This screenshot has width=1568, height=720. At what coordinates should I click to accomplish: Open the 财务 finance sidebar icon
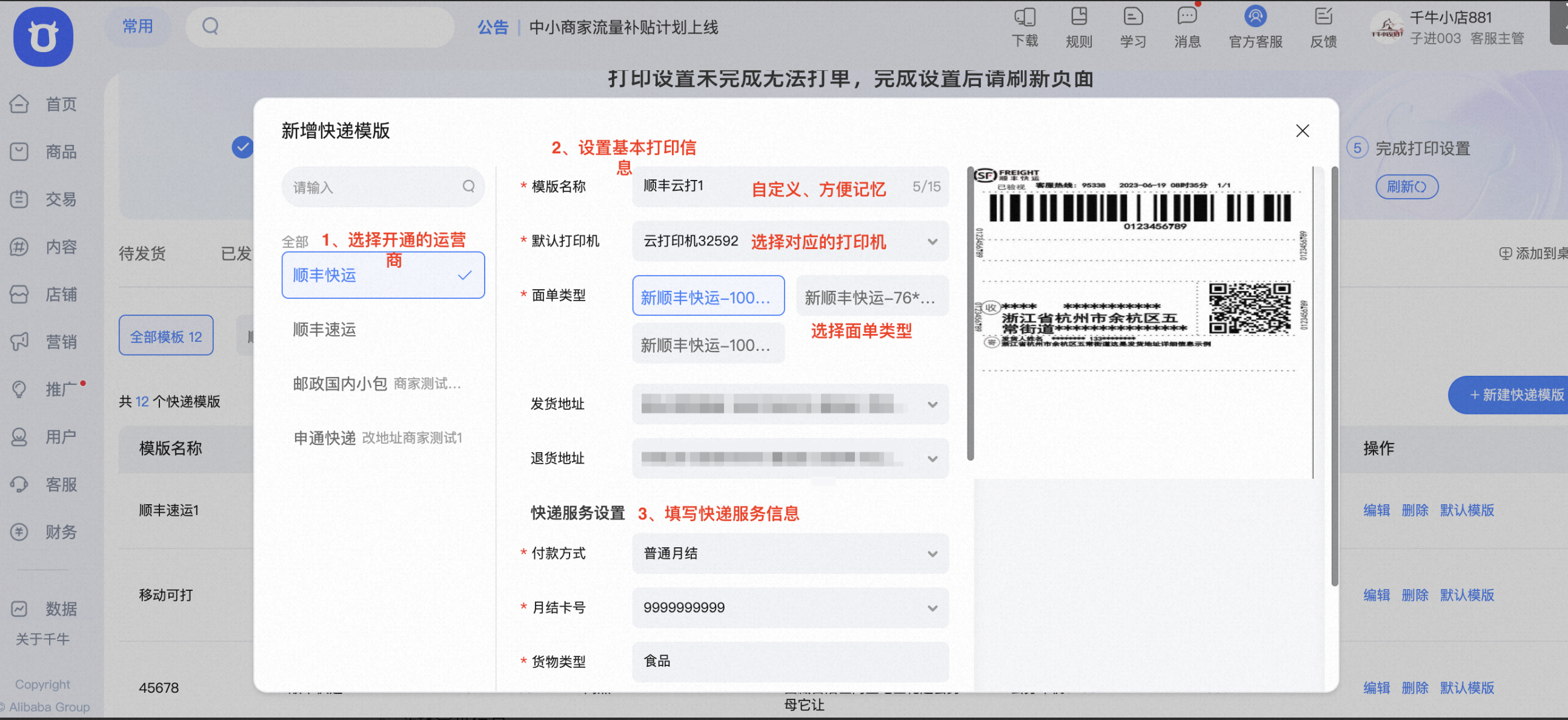coord(19,531)
